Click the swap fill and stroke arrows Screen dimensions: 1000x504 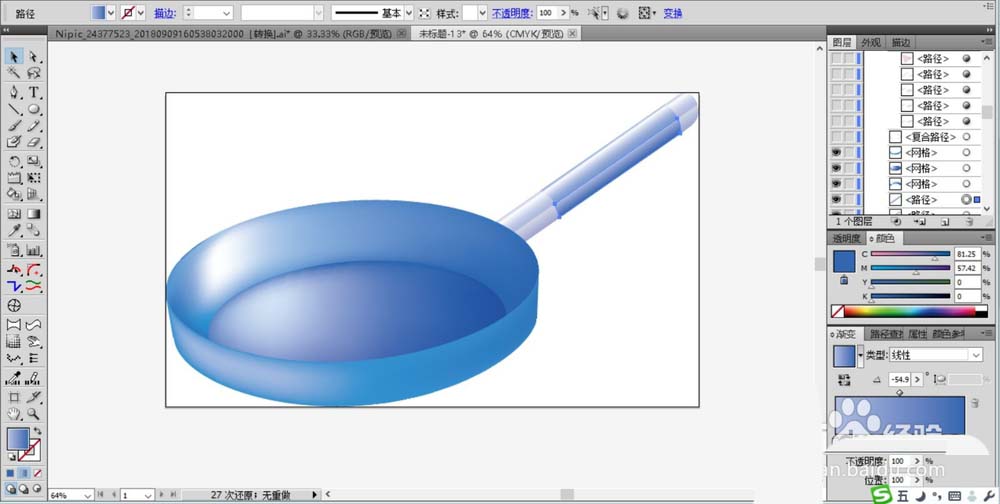(x=37, y=431)
